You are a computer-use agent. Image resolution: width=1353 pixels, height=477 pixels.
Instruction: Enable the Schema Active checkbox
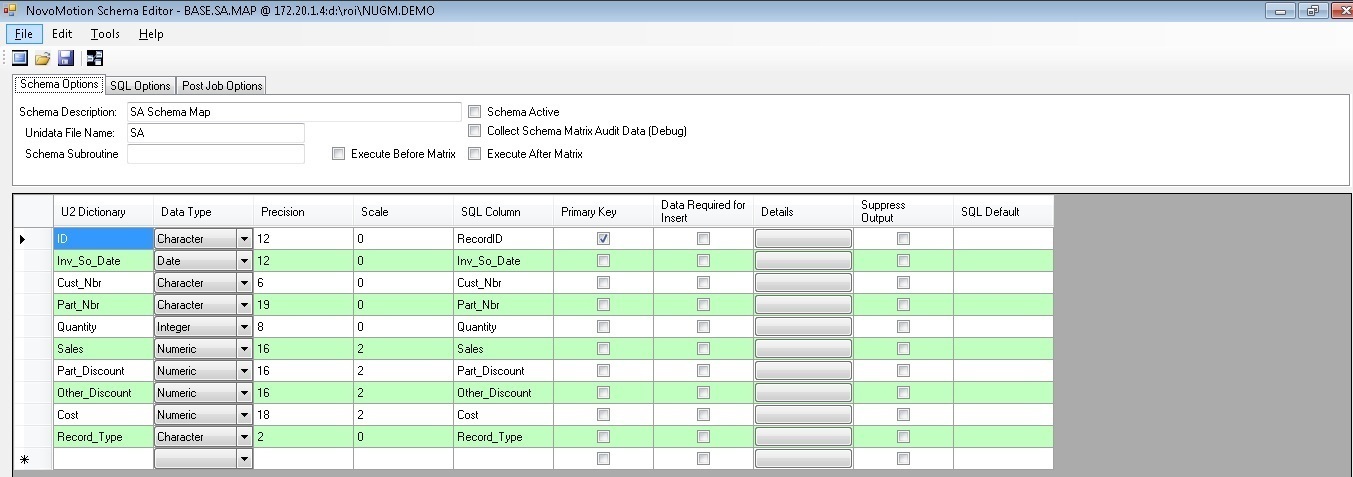pyautogui.click(x=476, y=112)
